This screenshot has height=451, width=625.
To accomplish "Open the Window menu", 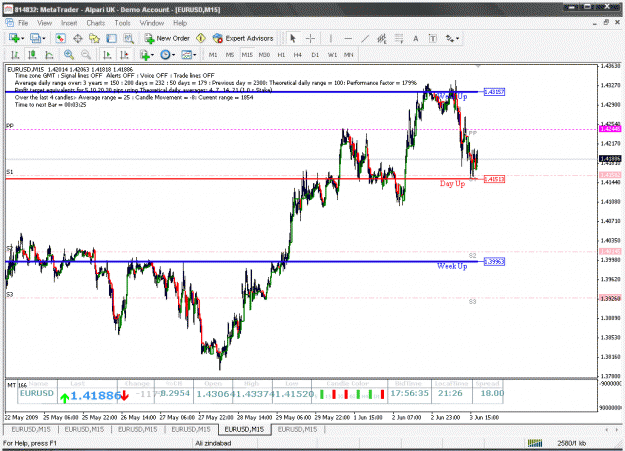I will (x=151, y=23).
